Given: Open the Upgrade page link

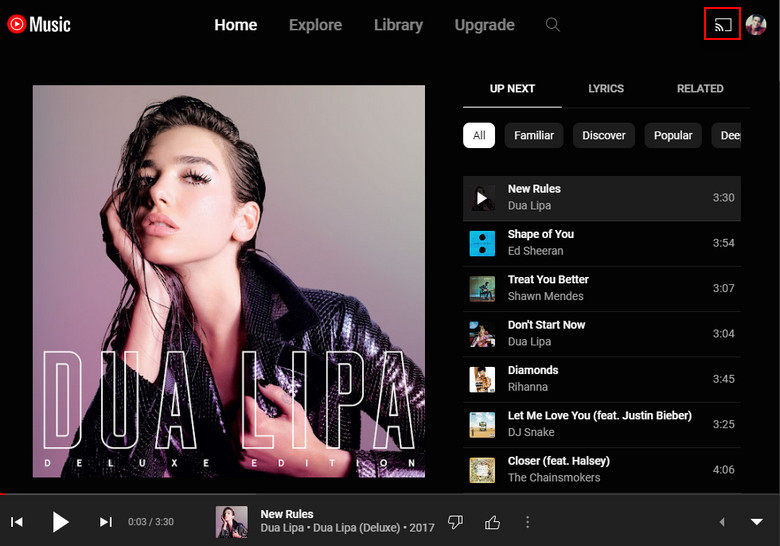Looking at the screenshot, I should [484, 25].
